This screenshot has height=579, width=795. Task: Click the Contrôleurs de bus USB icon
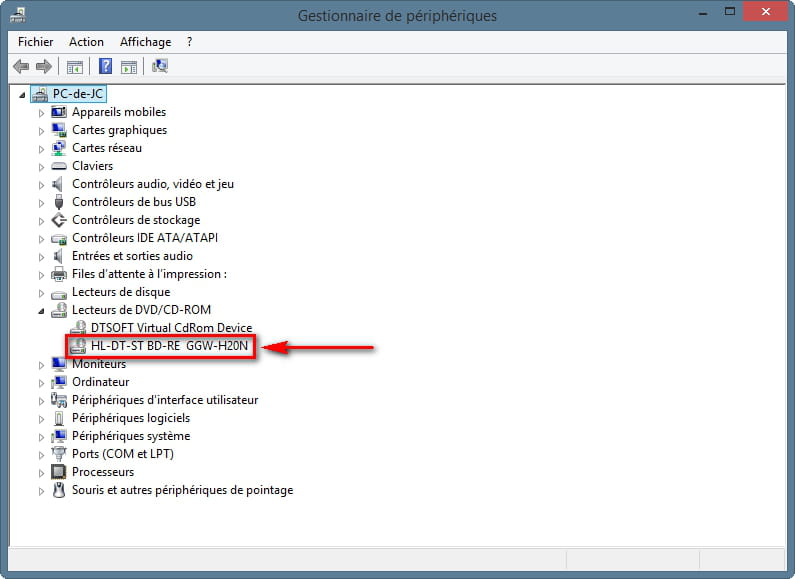tap(59, 202)
